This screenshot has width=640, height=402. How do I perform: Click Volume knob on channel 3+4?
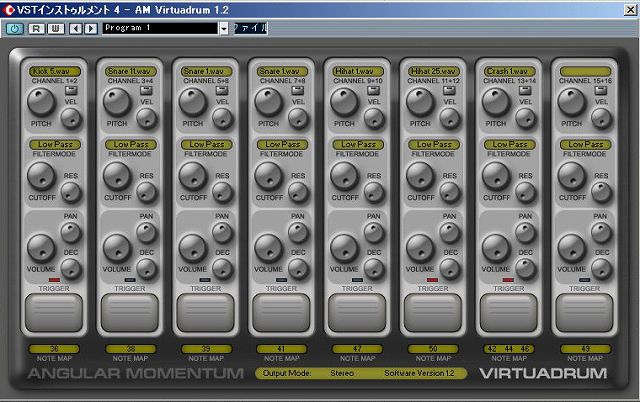117,248
